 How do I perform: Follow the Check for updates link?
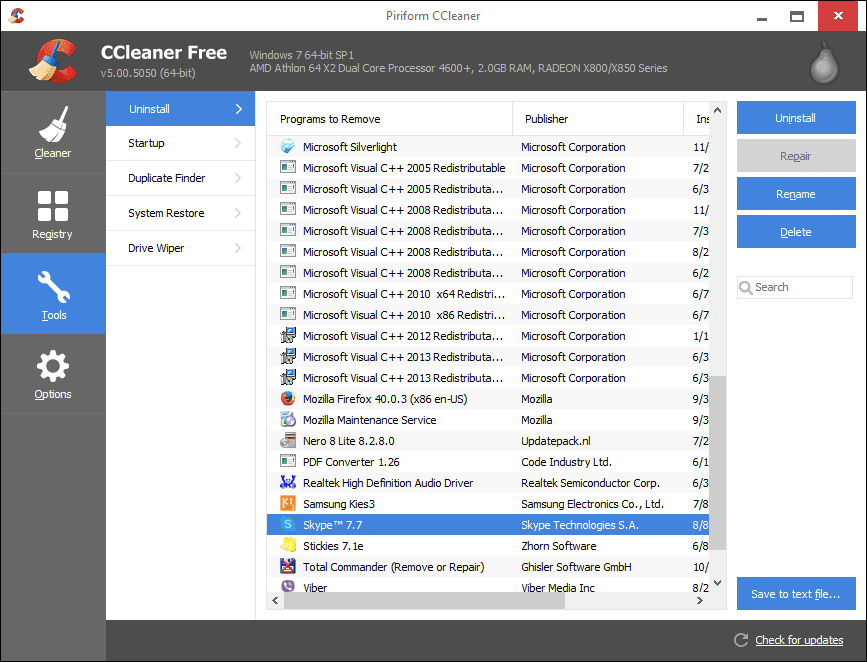coord(799,640)
